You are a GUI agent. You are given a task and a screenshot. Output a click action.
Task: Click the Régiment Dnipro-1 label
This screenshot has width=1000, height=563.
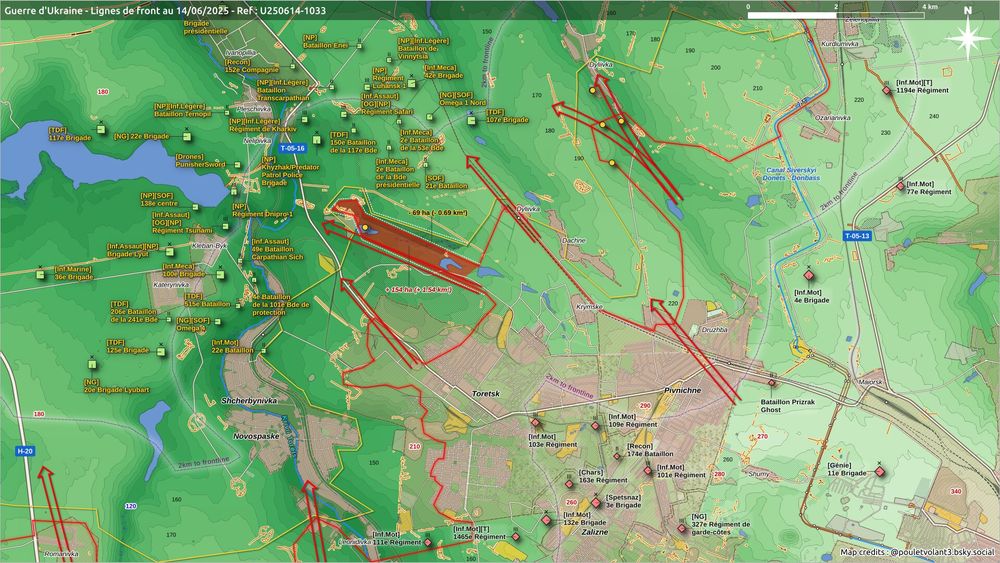click(263, 210)
